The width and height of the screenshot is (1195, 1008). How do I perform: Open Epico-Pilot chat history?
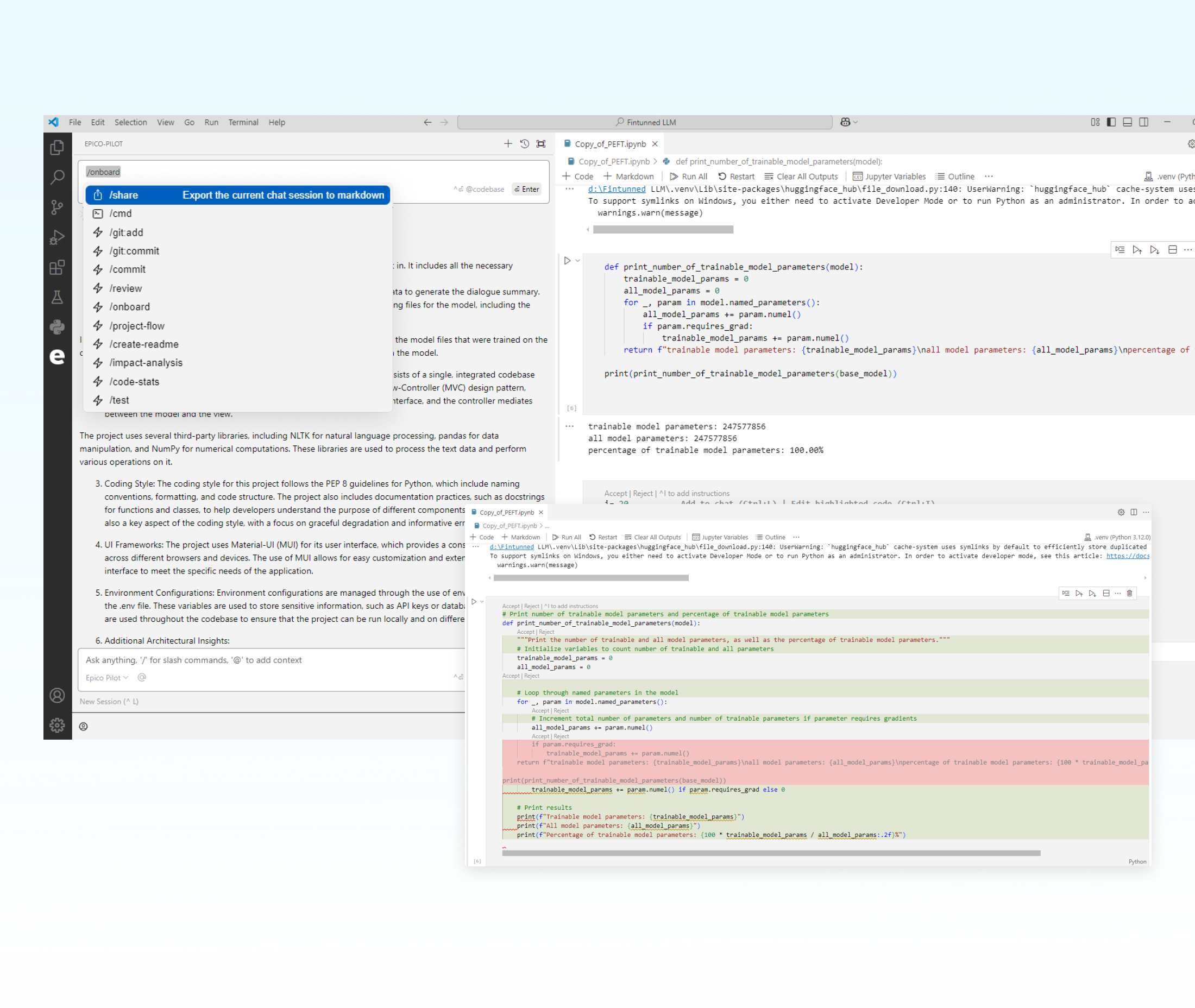pyautogui.click(x=525, y=143)
